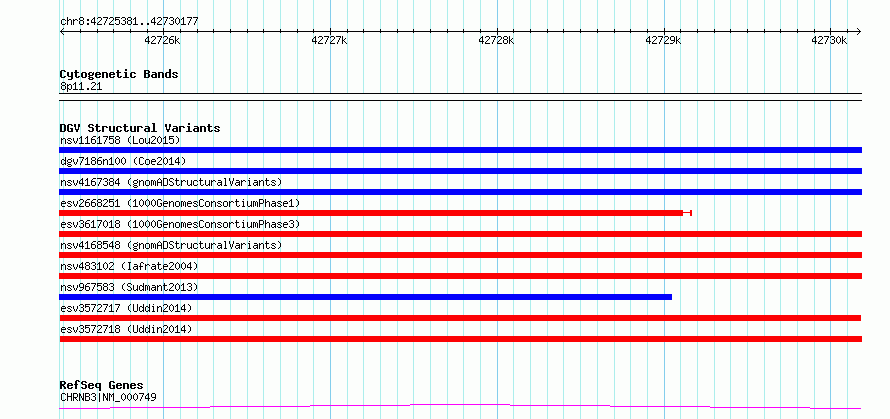Click the 'nsv967583 (Sudmant2013)' label

(129, 287)
